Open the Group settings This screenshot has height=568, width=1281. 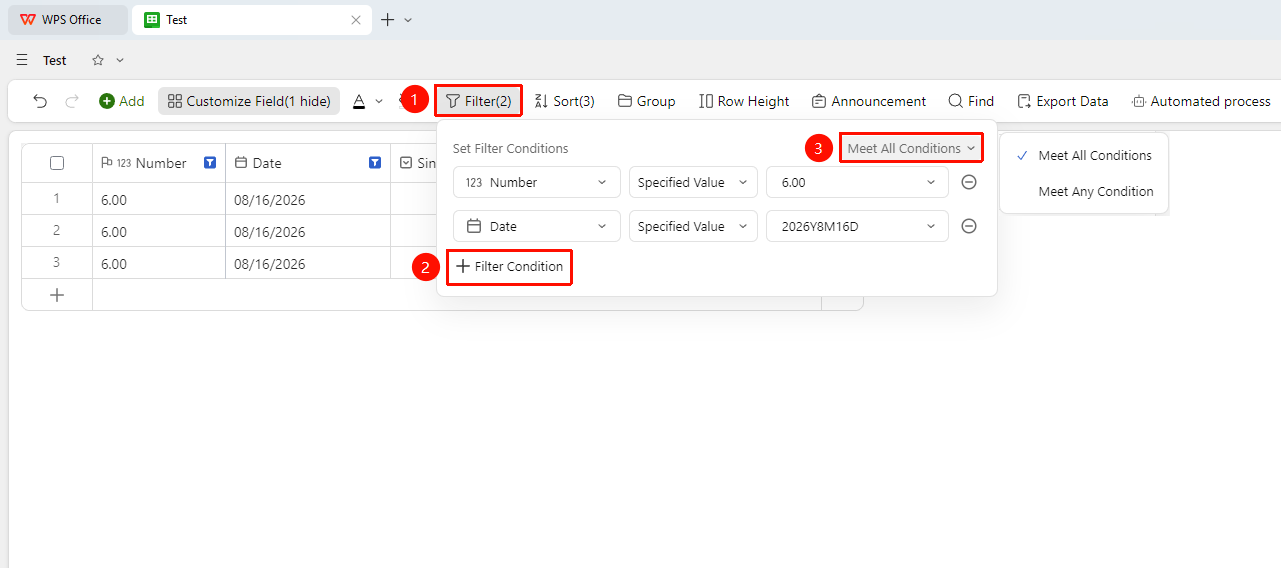(646, 101)
